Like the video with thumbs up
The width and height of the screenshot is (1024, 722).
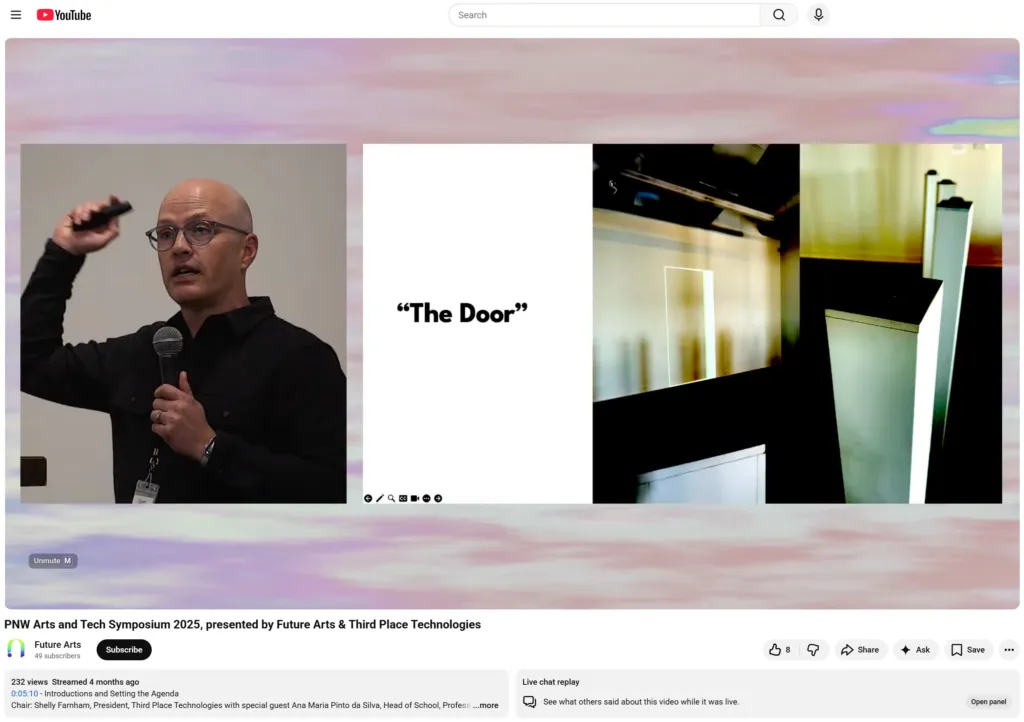pos(780,650)
